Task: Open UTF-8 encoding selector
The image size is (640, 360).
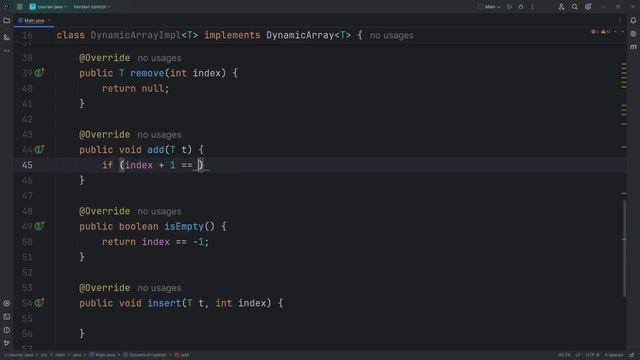Action: (x=592, y=355)
